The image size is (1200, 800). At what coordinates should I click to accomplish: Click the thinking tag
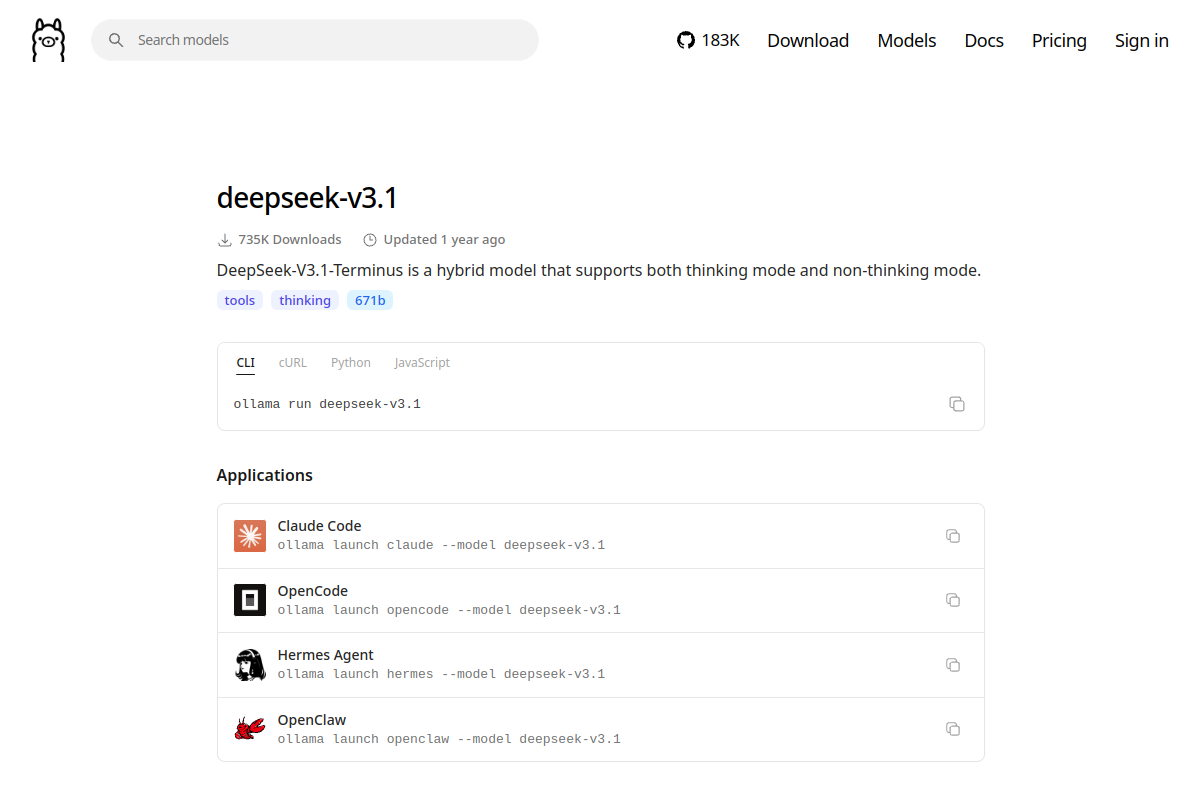tap(305, 300)
